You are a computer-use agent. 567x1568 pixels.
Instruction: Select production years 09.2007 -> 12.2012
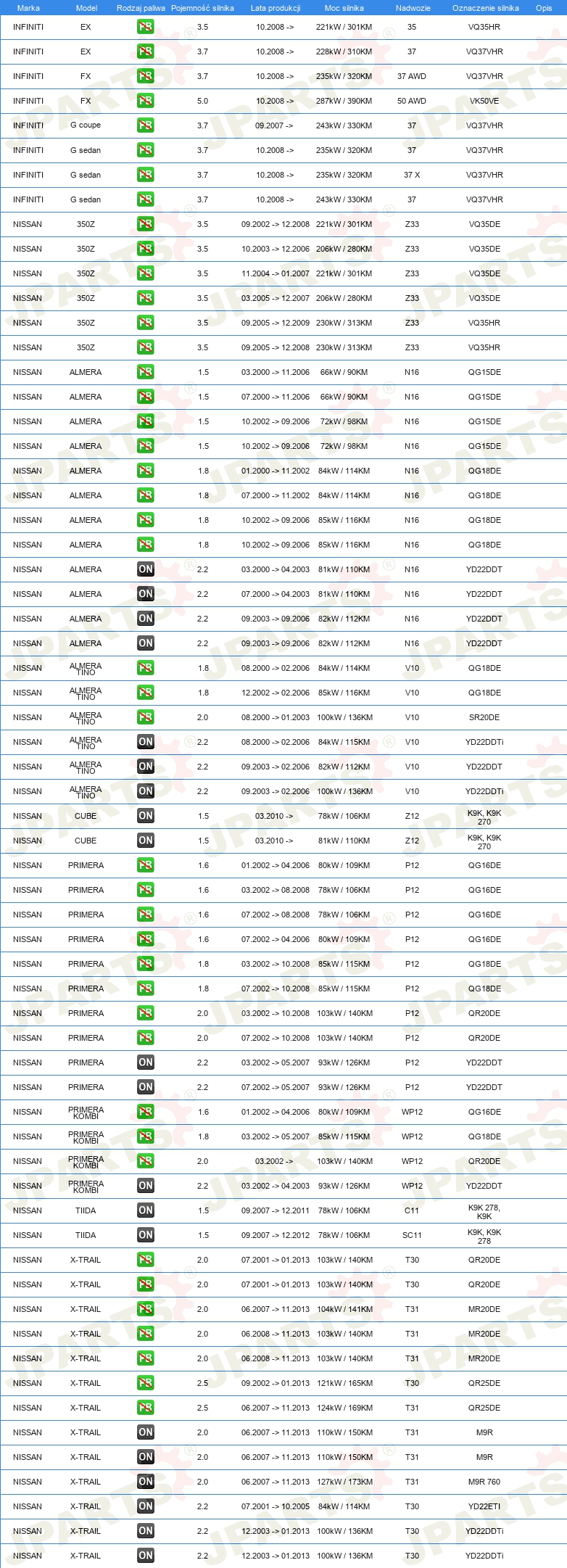276,1235
